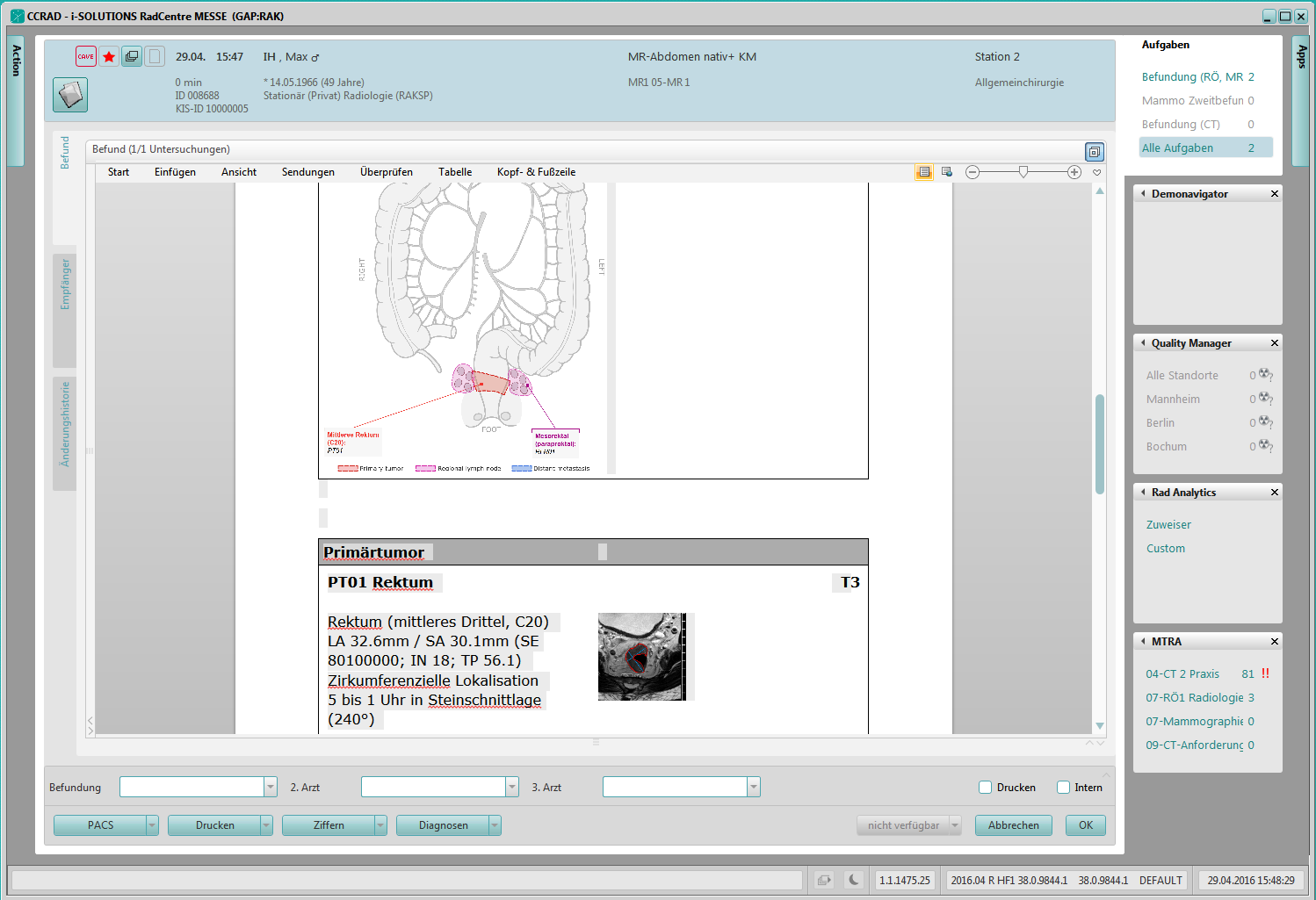Viewport: 1316px width, 900px height.
Task: Select the print layout view icon
Action: tap(924, 172)
